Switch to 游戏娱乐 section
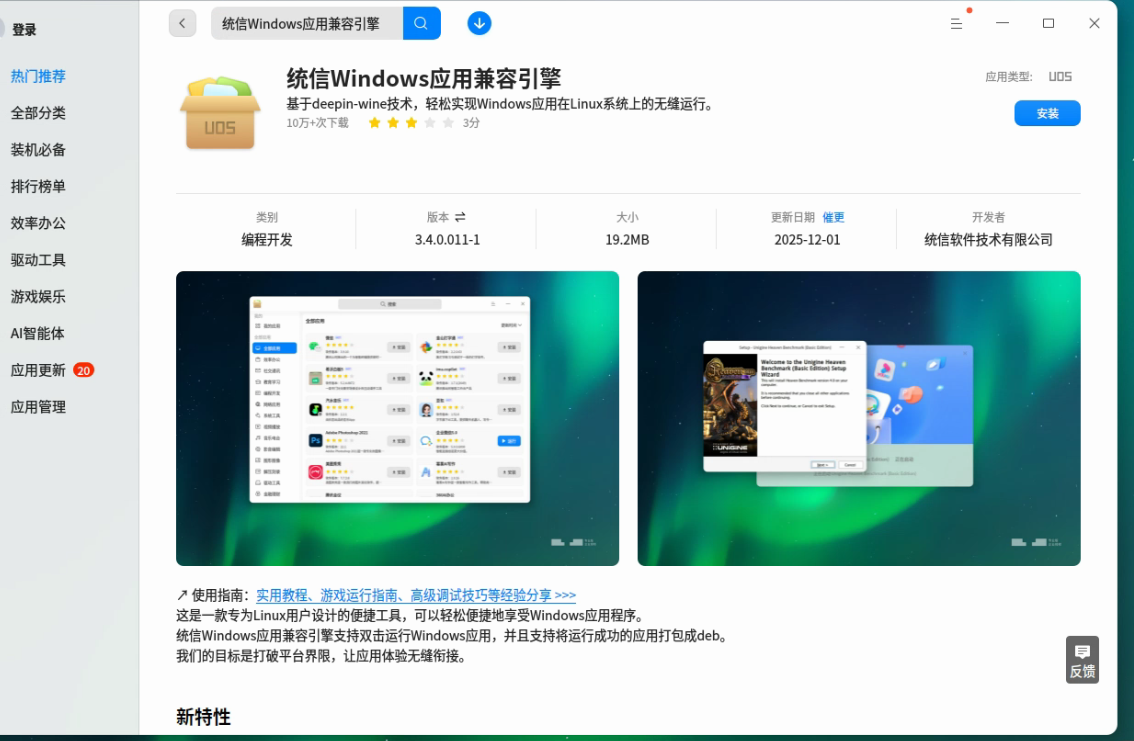 pyautogui.click(x=38, y=297)
